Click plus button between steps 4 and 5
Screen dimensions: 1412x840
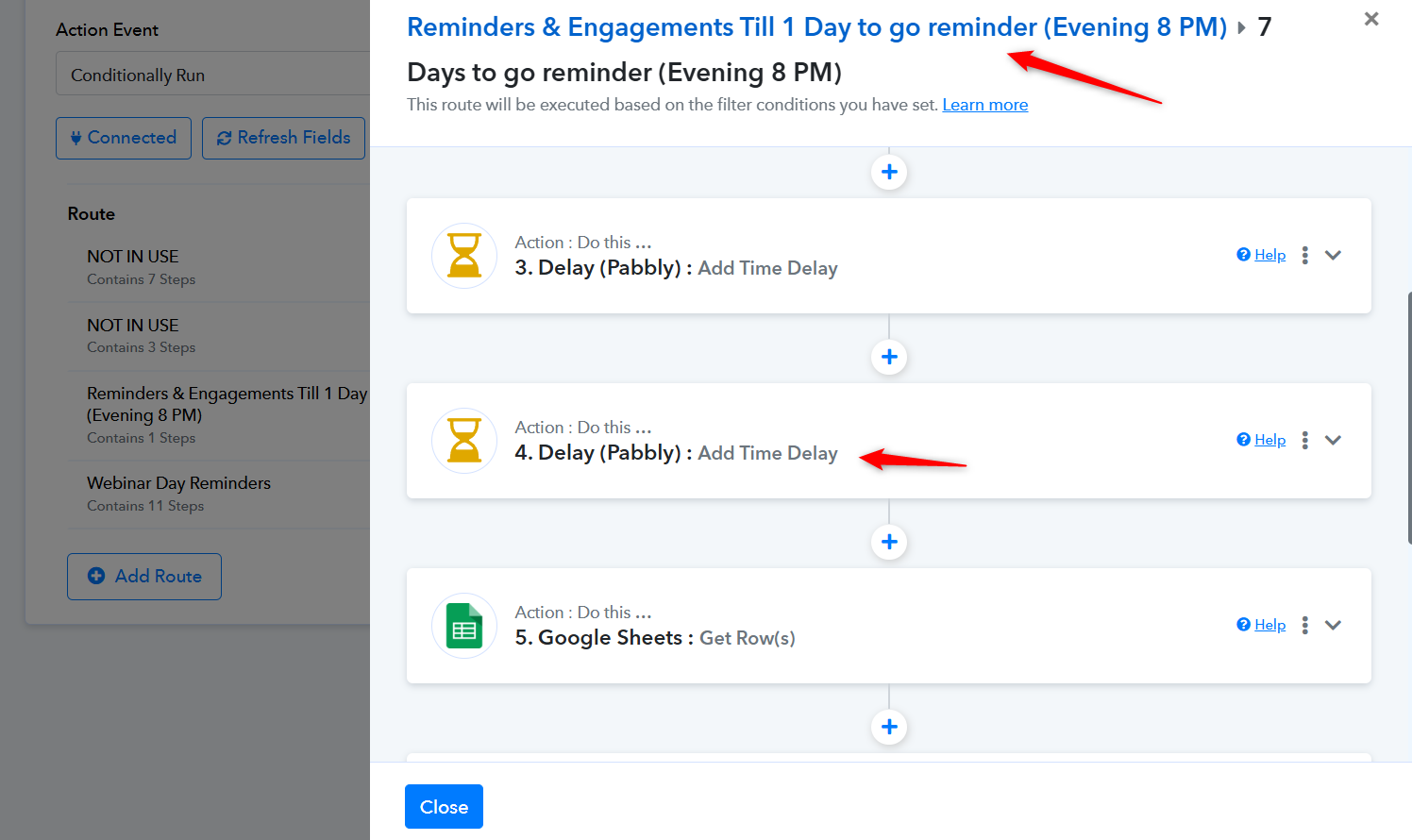[x=889, y=542]
